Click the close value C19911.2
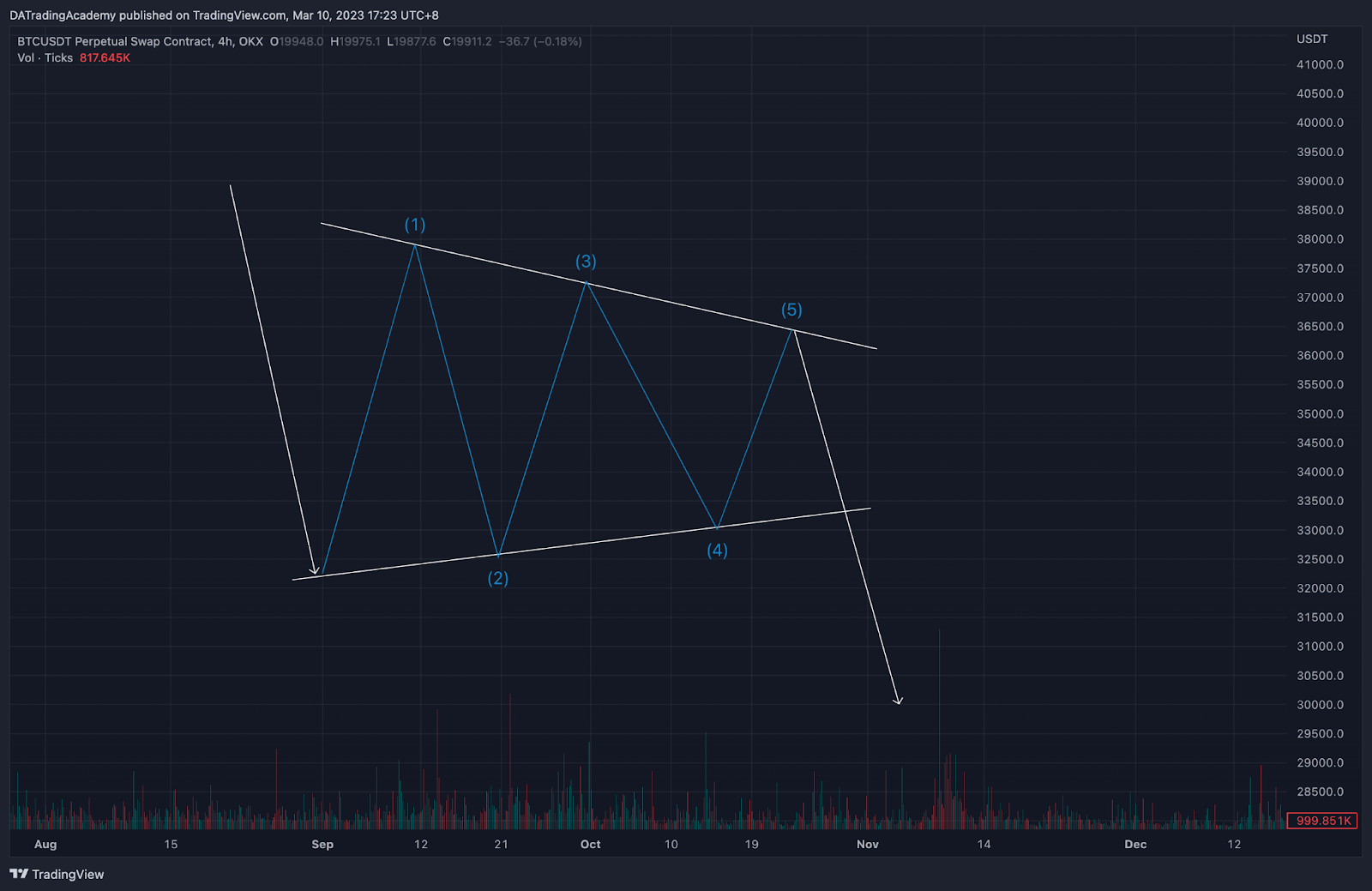Image resolution: width=1372 pixels, height=891 pixels. click(467, 41)
